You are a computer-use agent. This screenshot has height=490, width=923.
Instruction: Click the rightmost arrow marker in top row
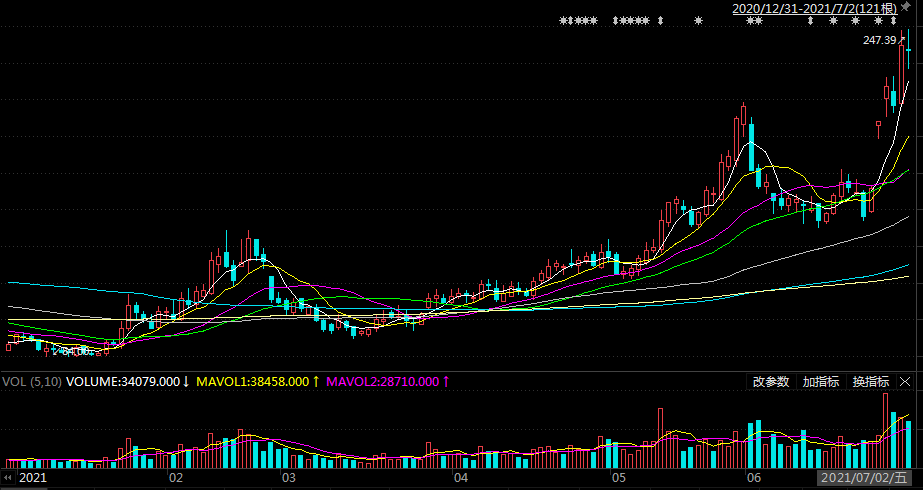point(892,21)
